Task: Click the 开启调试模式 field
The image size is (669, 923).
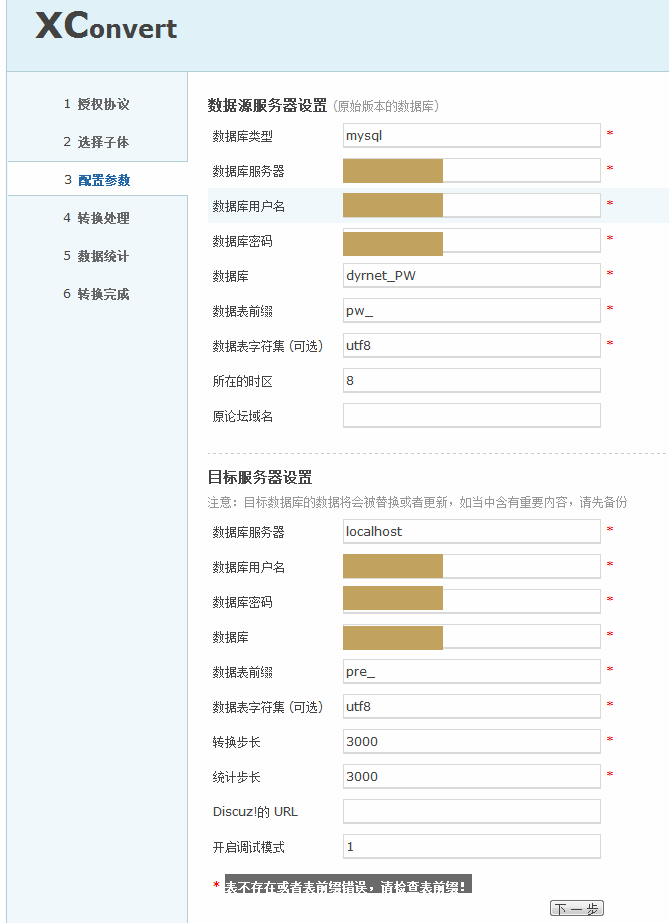Action: pos(471,846)
